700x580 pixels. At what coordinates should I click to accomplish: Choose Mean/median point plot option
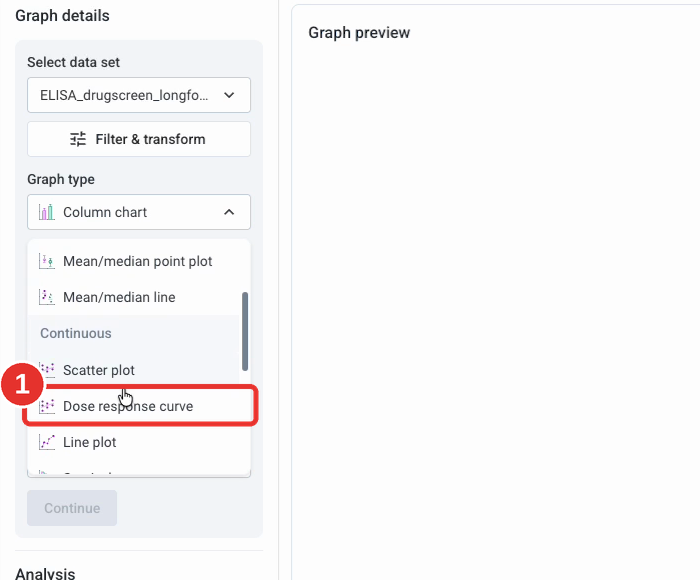(x=133, y=261)
